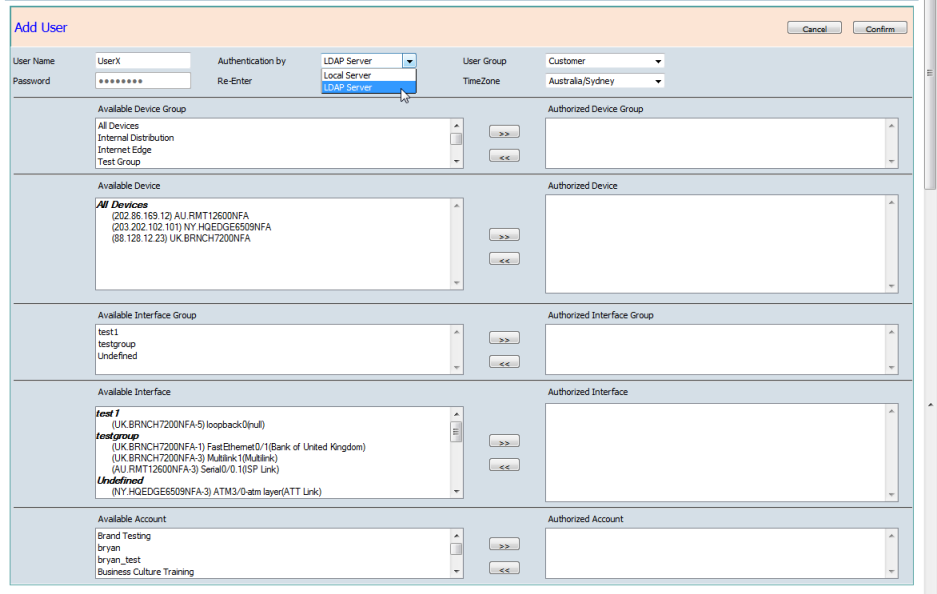Click the Cancel button
This screenshot has width=937, height=594.
[814, 28]
